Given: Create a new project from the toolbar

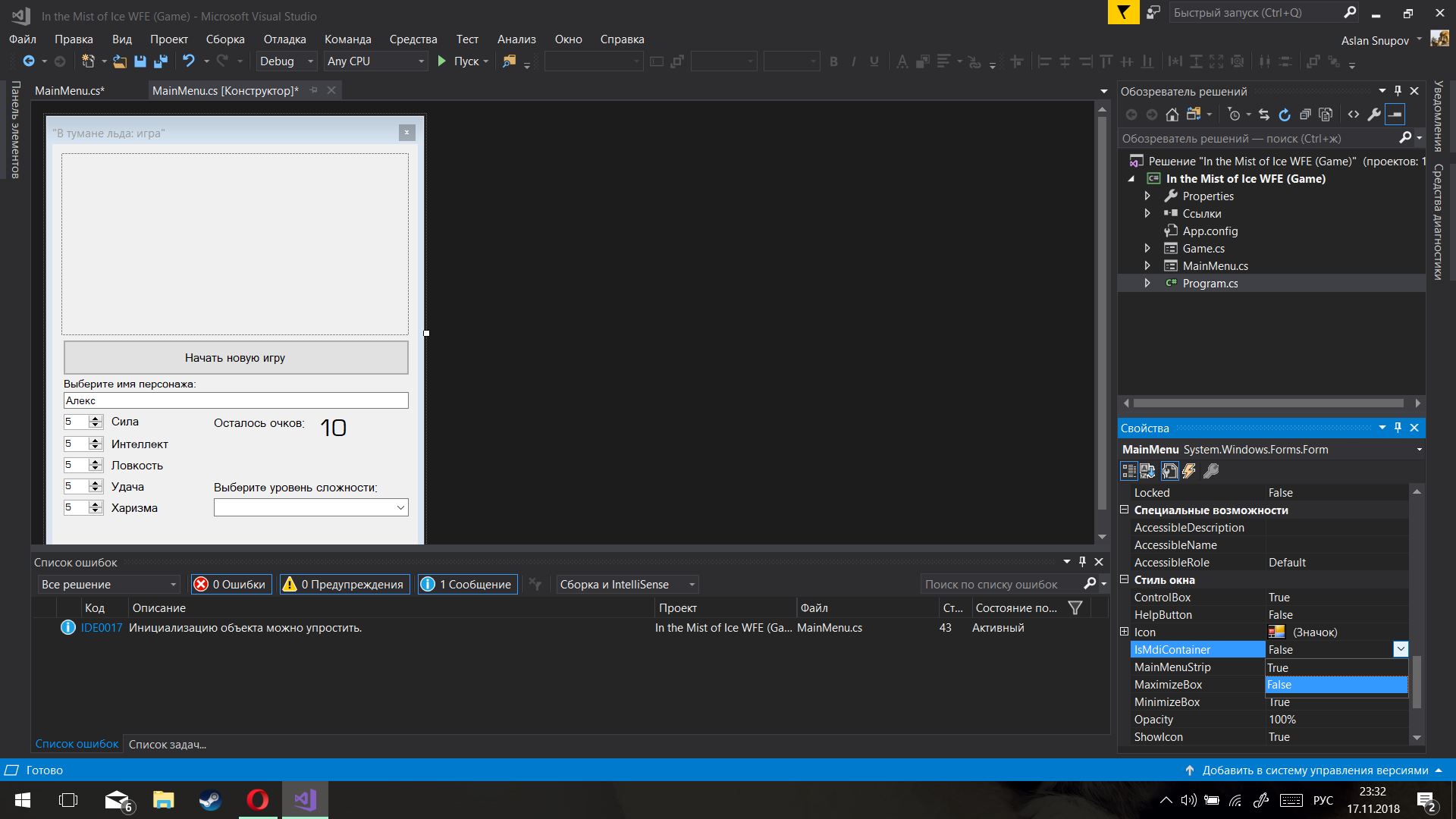Looking at the screenshot, I should tap(88, 61).
